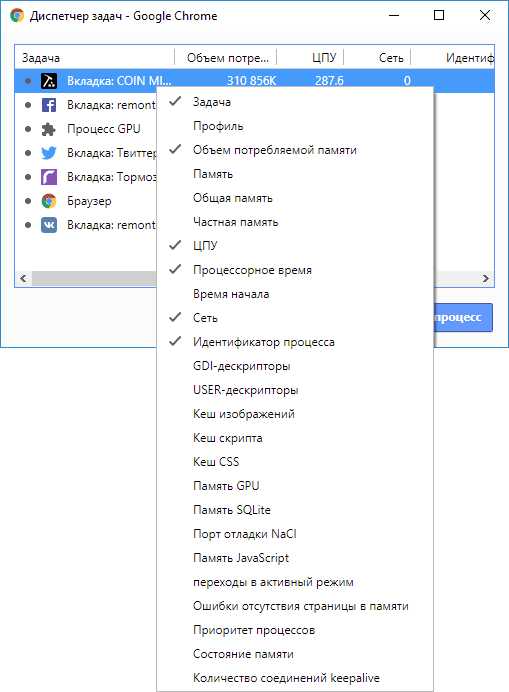Click the 287.6 CPU value
509x692 pixels.
pyautogui.click(x=329, y=81)
